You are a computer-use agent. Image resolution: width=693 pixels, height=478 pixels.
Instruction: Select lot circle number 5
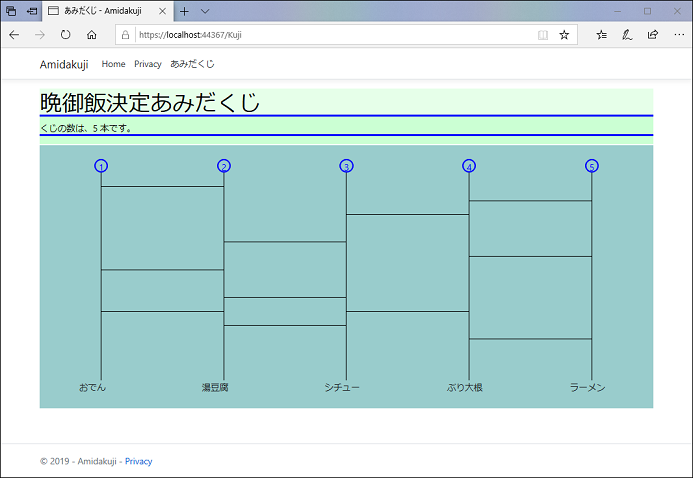click(592, 166)
